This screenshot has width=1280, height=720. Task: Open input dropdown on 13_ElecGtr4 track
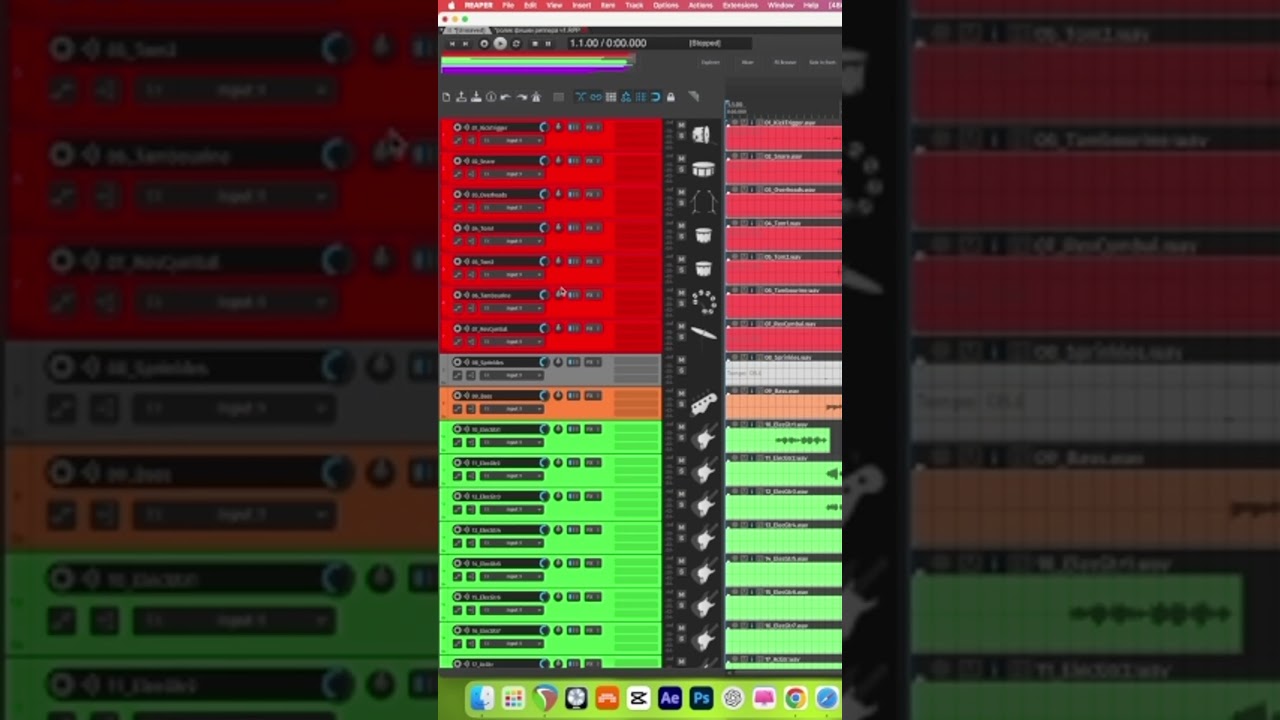pyautogui.click(x=512, y=542)
